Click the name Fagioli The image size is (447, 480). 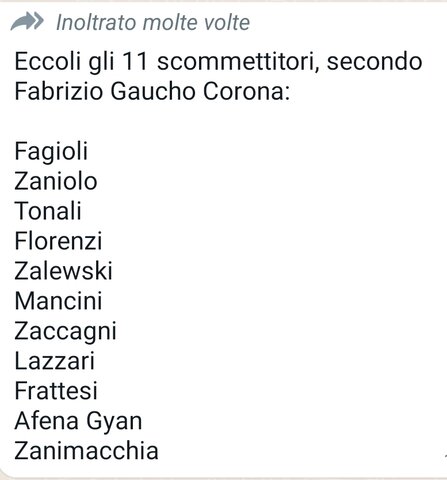tap(51, 152)
